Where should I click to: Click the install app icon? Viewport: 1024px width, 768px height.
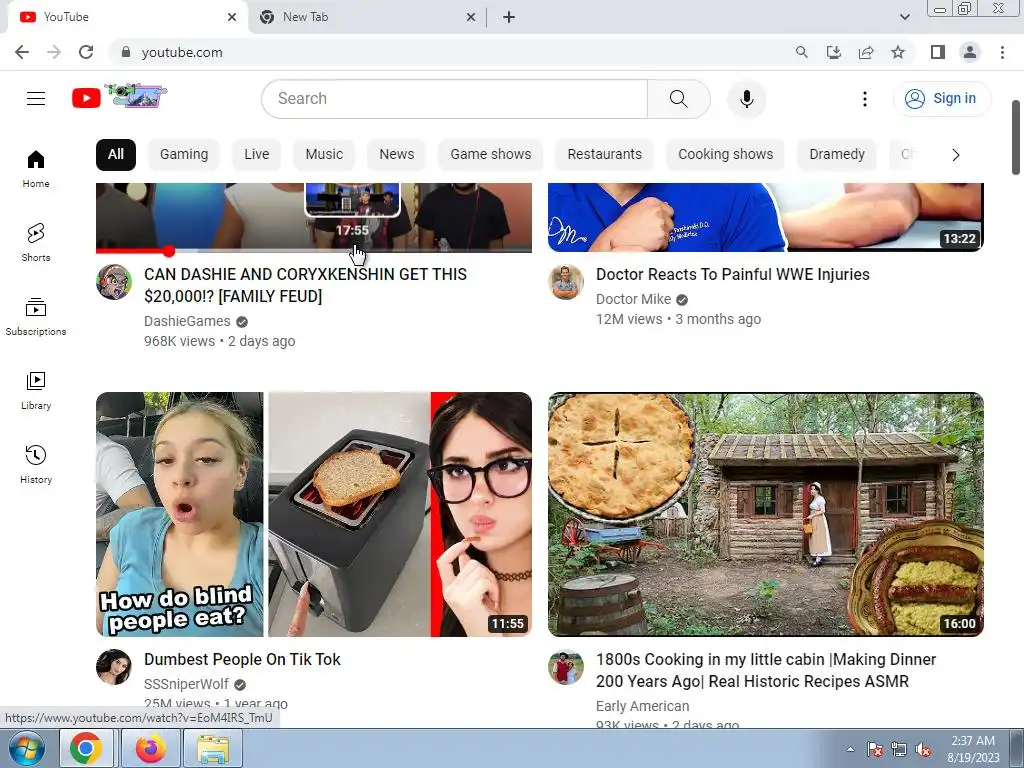tap(833, 52)
